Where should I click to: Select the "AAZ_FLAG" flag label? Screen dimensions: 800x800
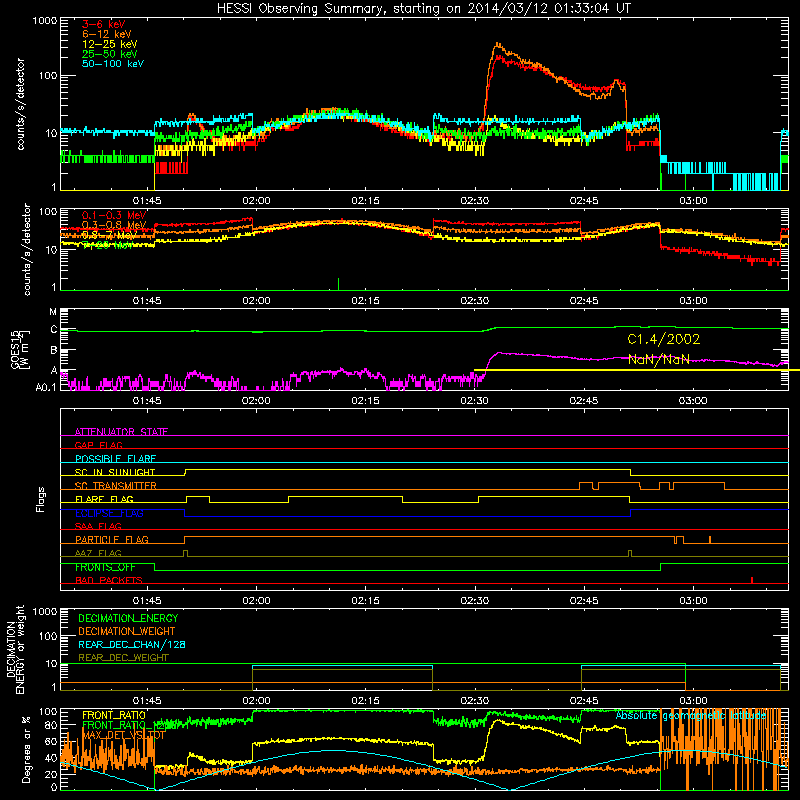pos(98,553)
